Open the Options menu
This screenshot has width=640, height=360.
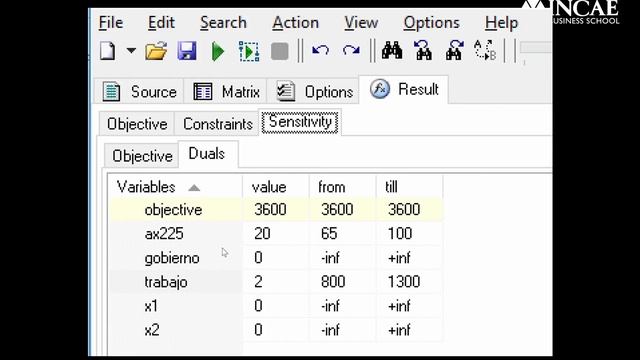pos(431,22)
